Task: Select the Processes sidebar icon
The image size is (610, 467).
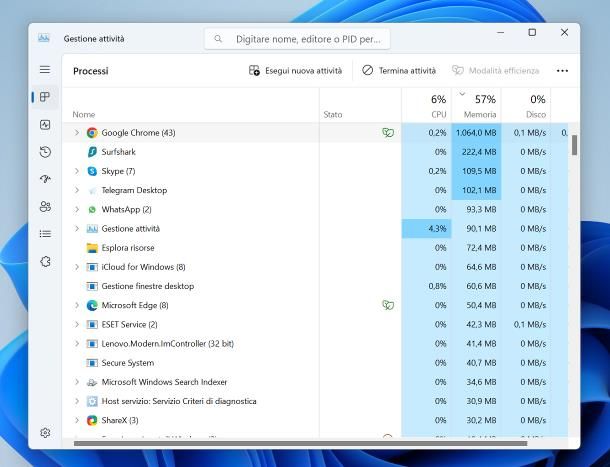Action: (45, 97)
